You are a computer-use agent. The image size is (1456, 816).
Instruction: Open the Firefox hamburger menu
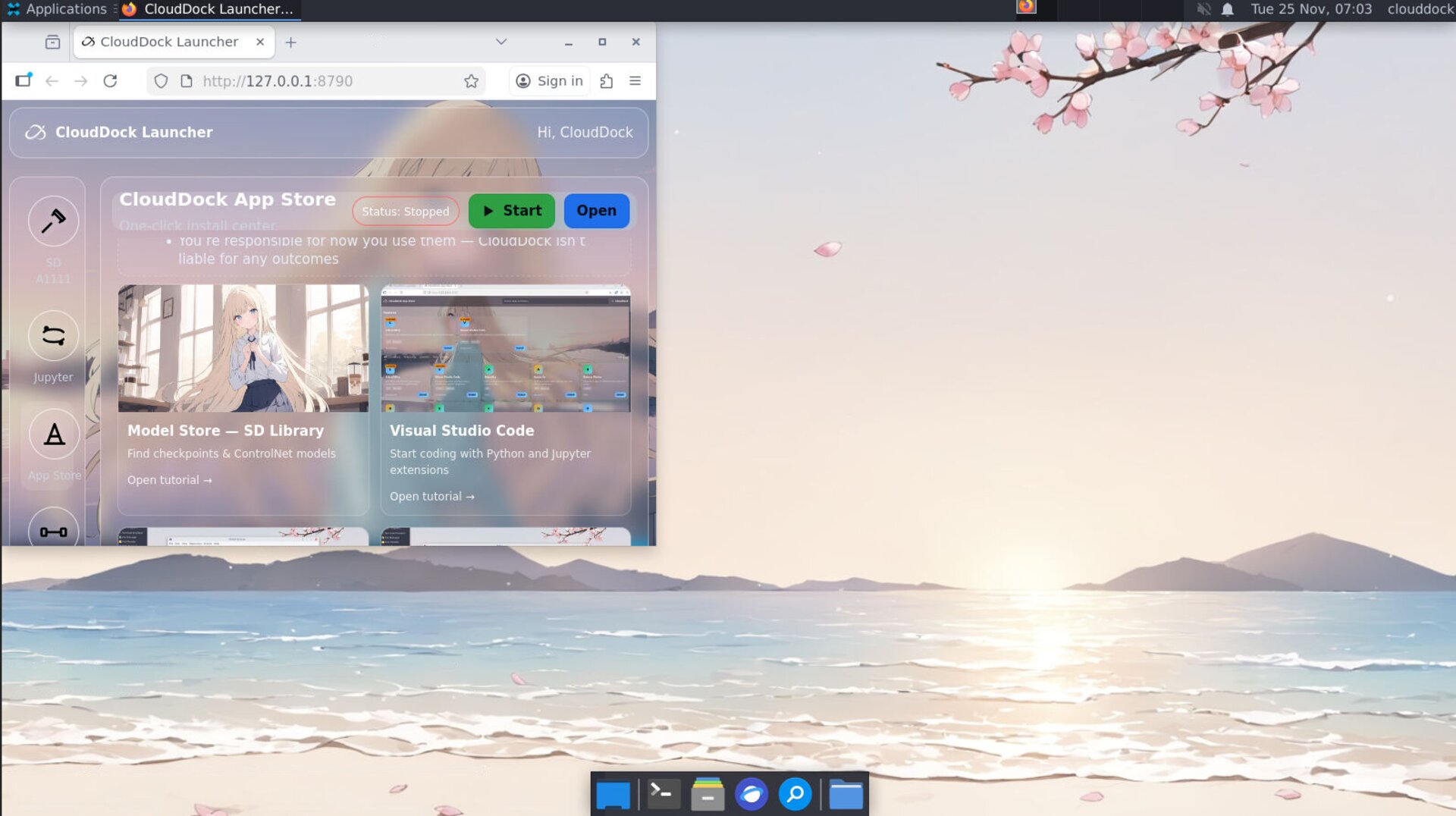click(635, 81)
